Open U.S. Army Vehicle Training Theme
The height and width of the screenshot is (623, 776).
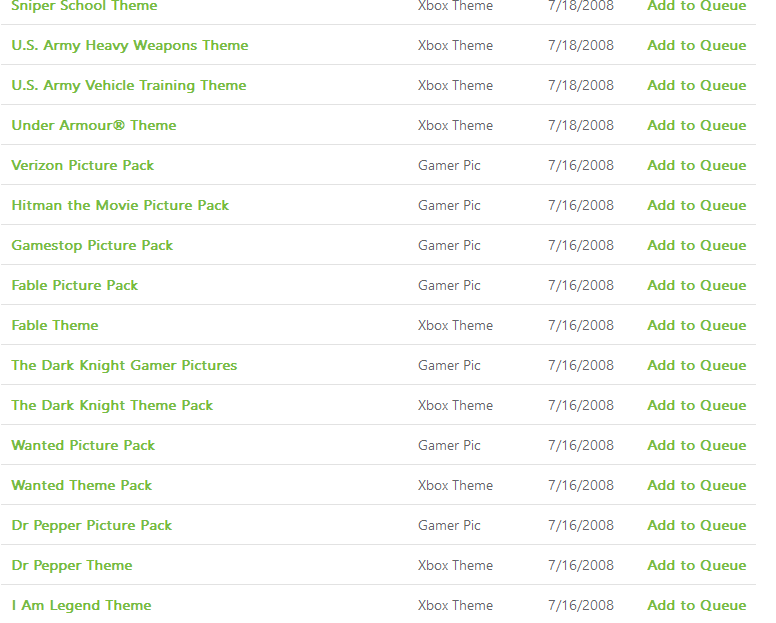click(x=129, y=86)
